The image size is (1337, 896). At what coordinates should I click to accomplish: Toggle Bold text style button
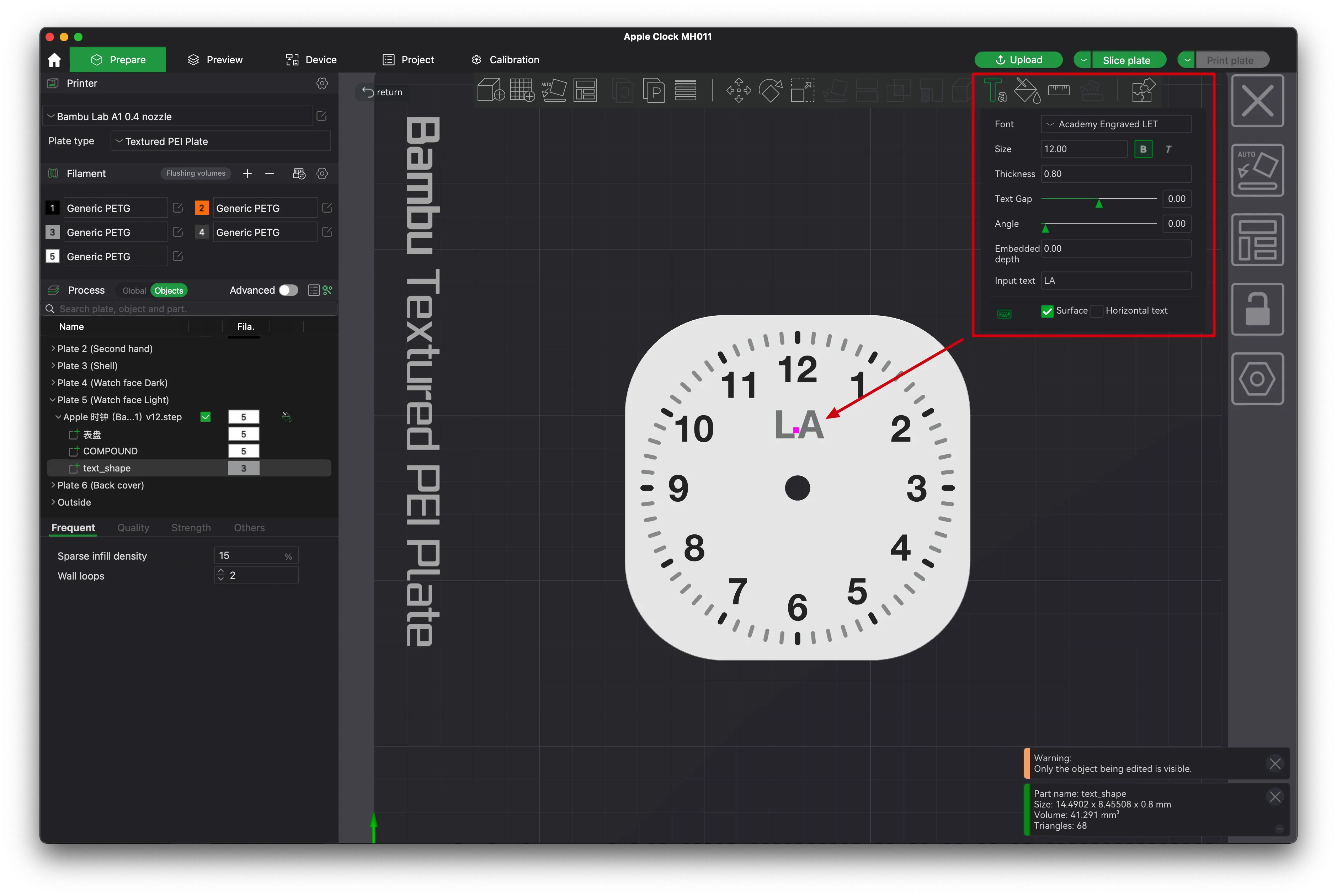tap(1143, 149)
